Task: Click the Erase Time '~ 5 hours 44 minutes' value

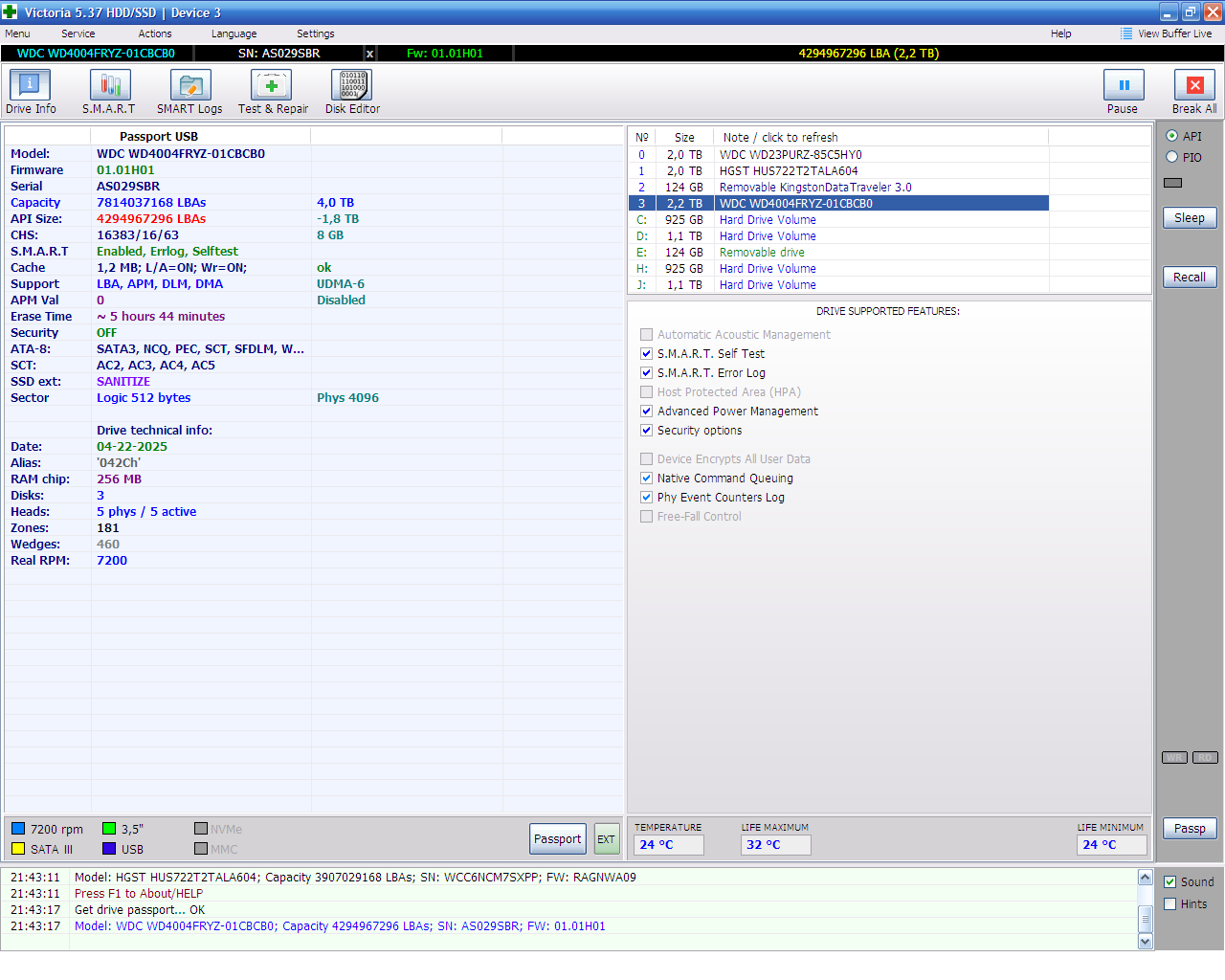Action: [161, 317]
